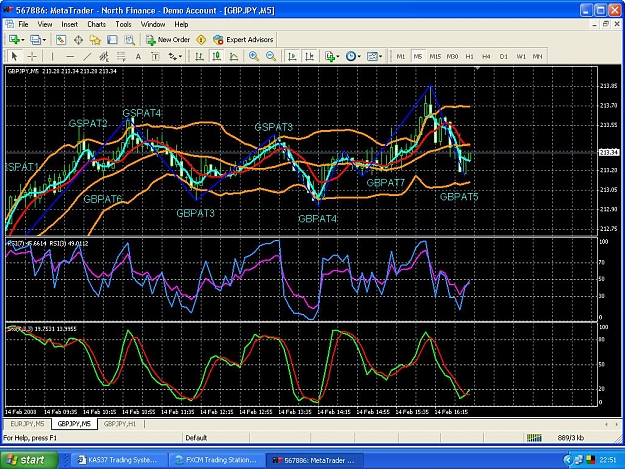
Task: Open the Strategy Tester icon
Action: [130, 39]
